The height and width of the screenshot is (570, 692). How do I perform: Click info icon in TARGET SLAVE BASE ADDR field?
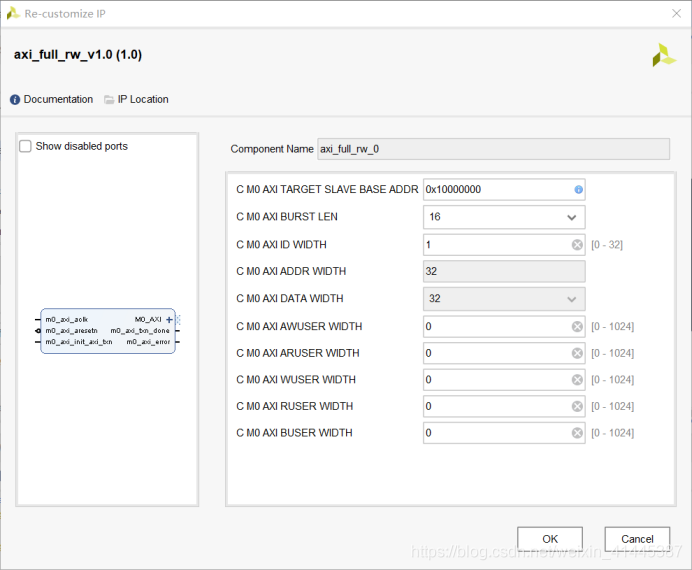(x=578, y=190)
